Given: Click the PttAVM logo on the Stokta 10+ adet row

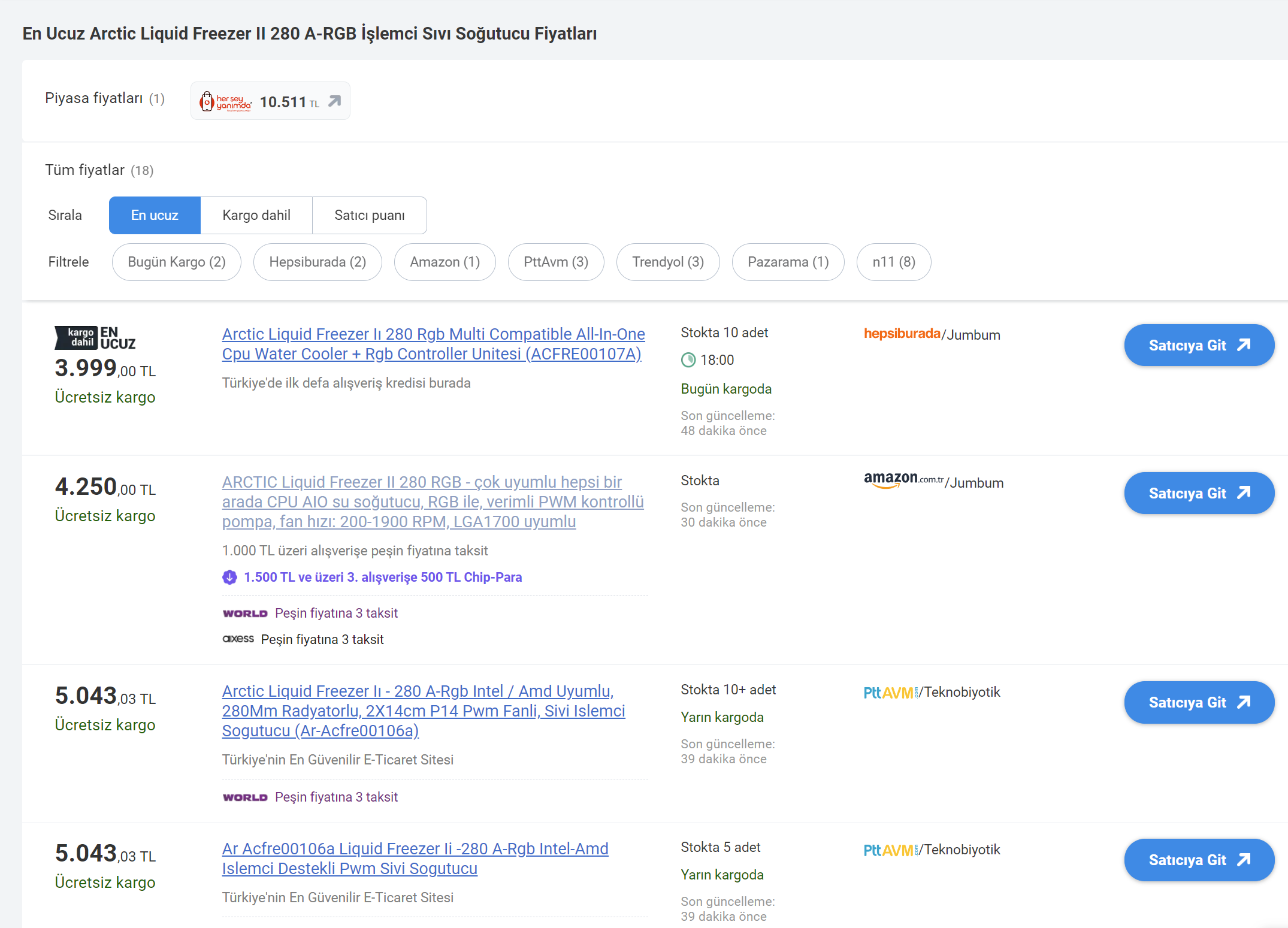Looking at the screenshot, I should point(890,693).
